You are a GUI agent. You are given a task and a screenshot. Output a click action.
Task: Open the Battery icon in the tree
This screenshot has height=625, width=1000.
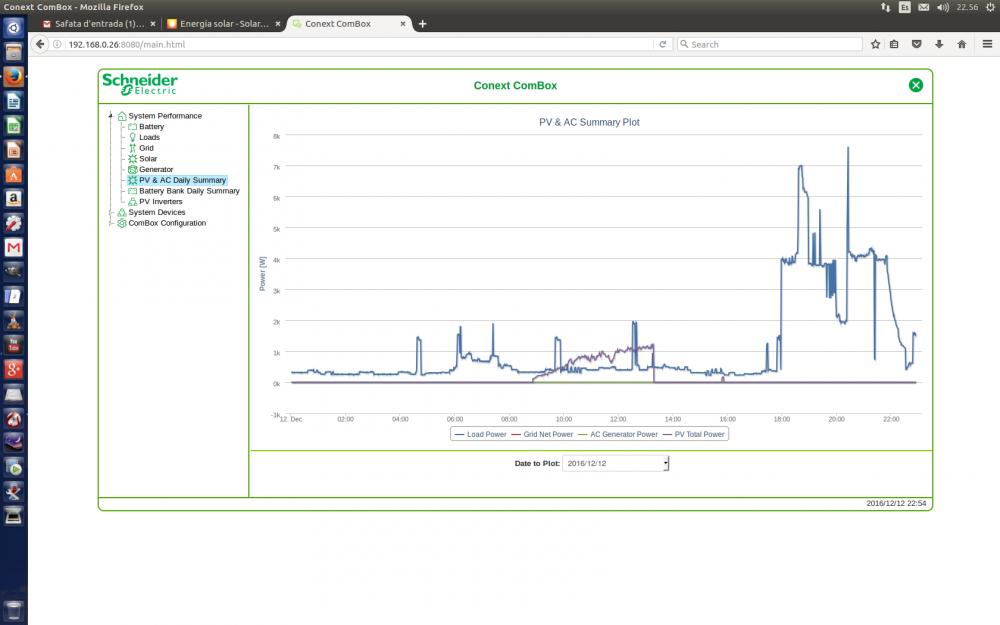tap(133, 126)
